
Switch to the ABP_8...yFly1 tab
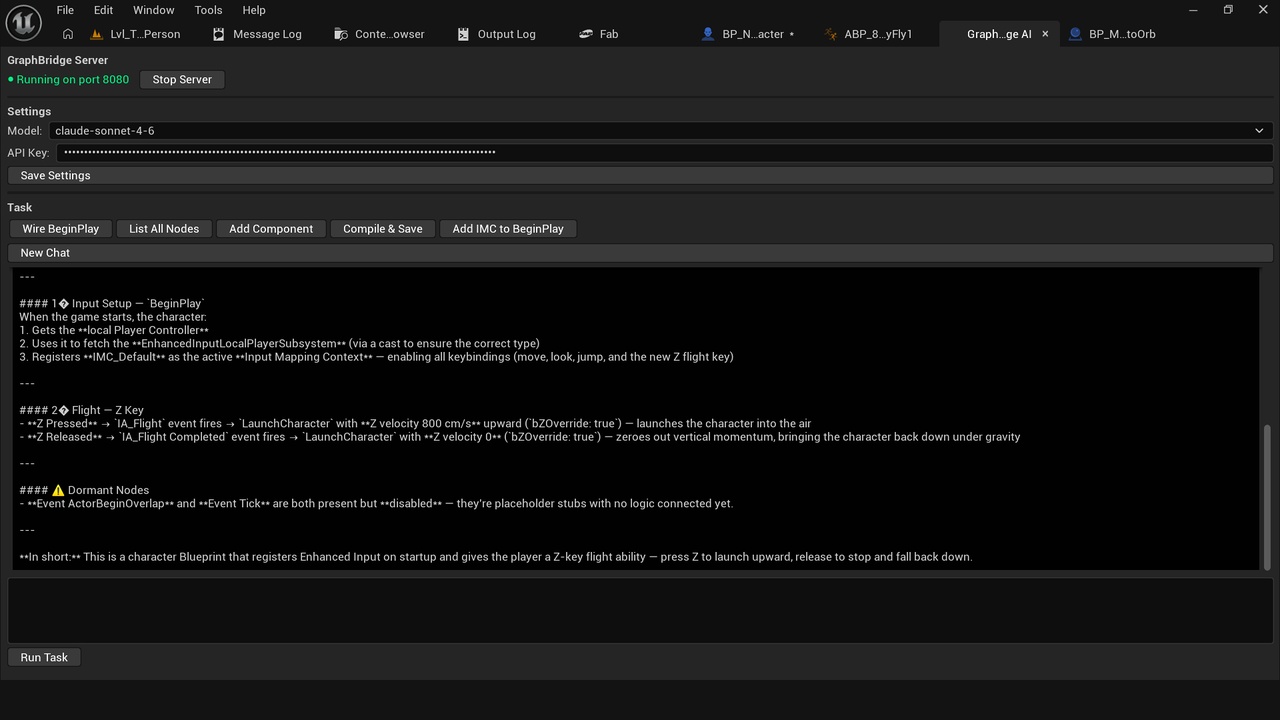point(878,34)
